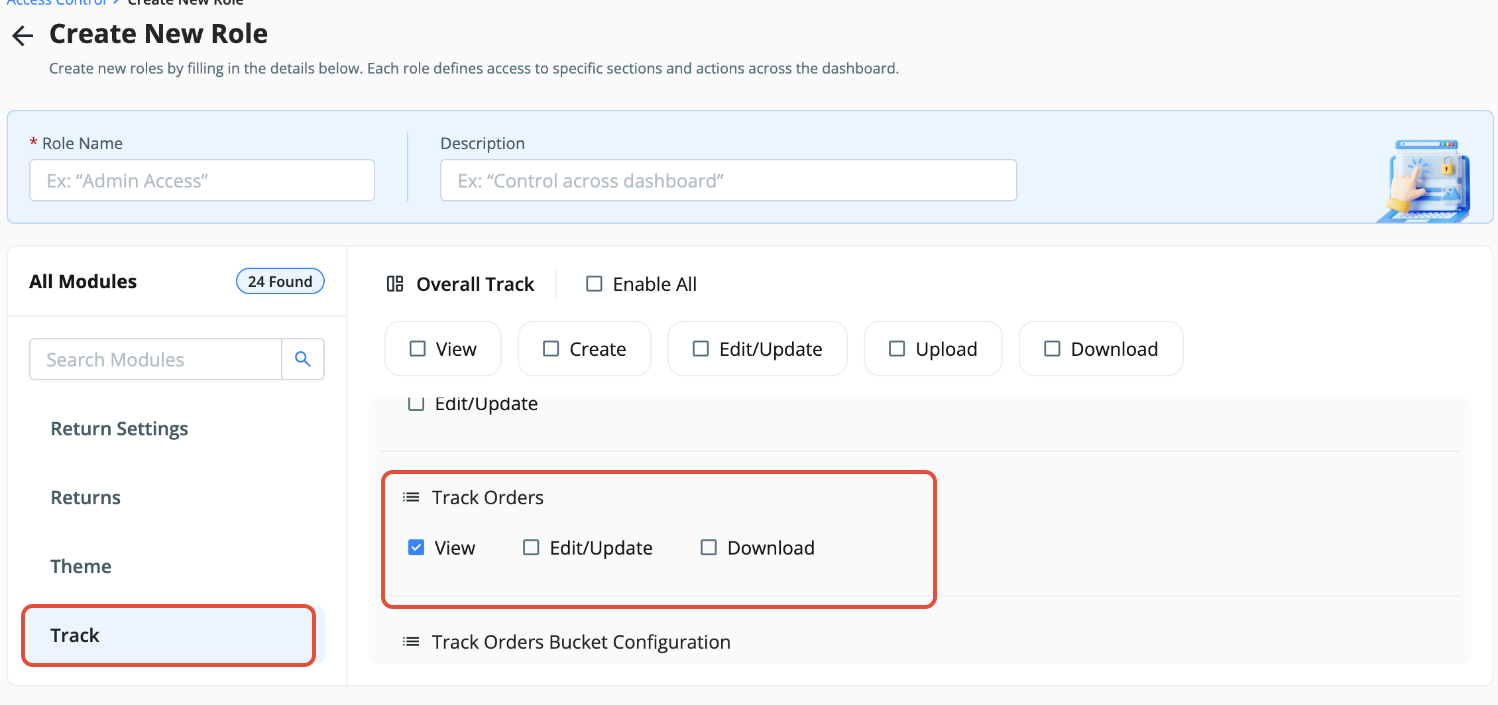Click the Overall Track layout icon
The image size is (1498, 705).
(395, 285)
